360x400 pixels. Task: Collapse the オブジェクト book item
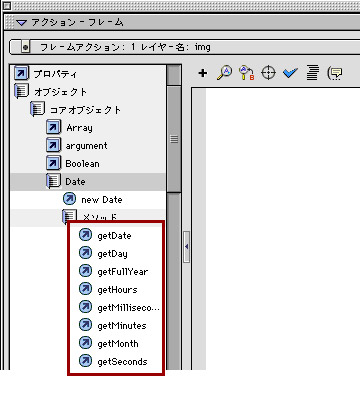pyautogui.click(x=21, y=91)
